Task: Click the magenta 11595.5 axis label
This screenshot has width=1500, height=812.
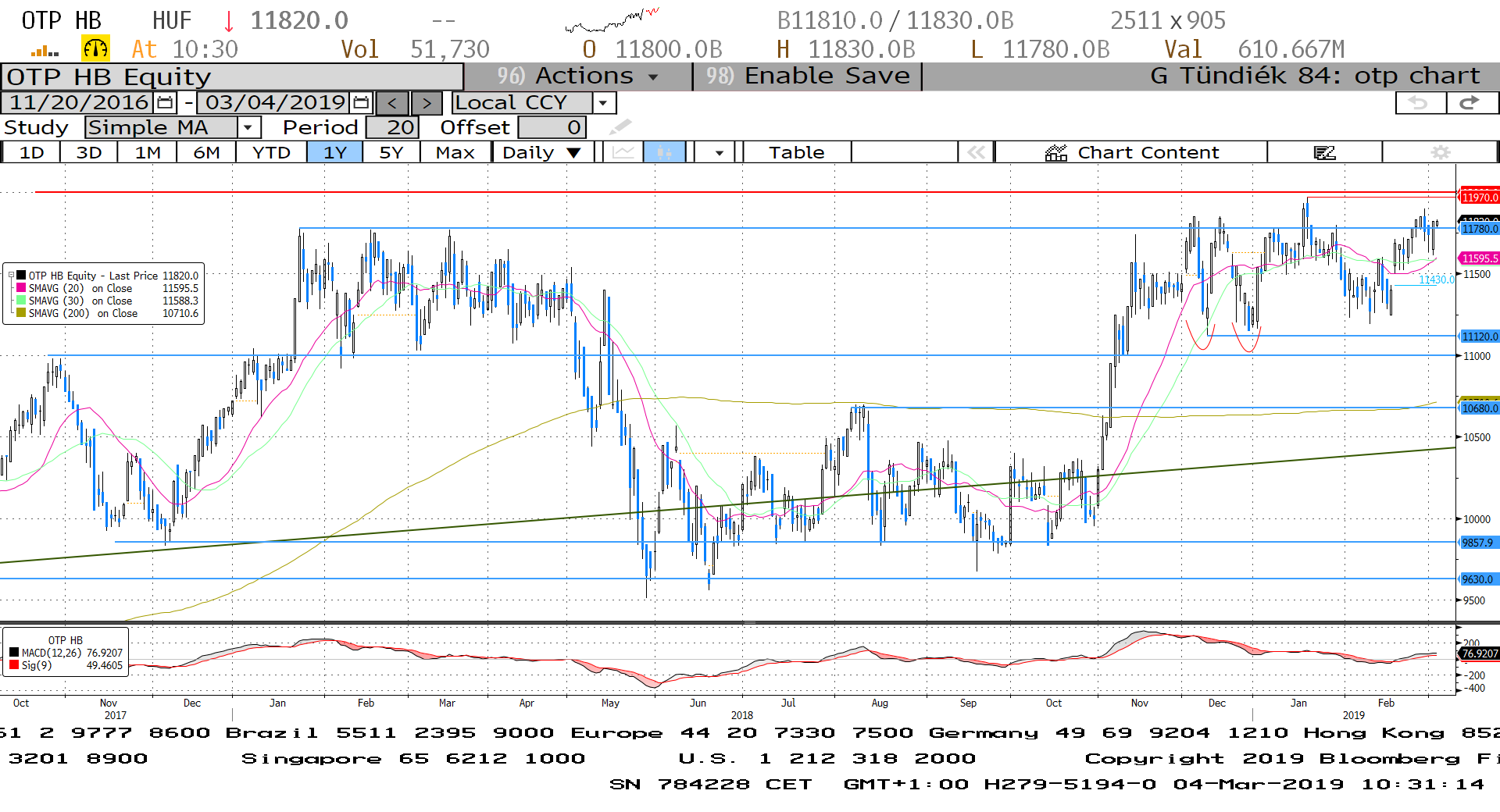Action: [x=1480, y=258]
